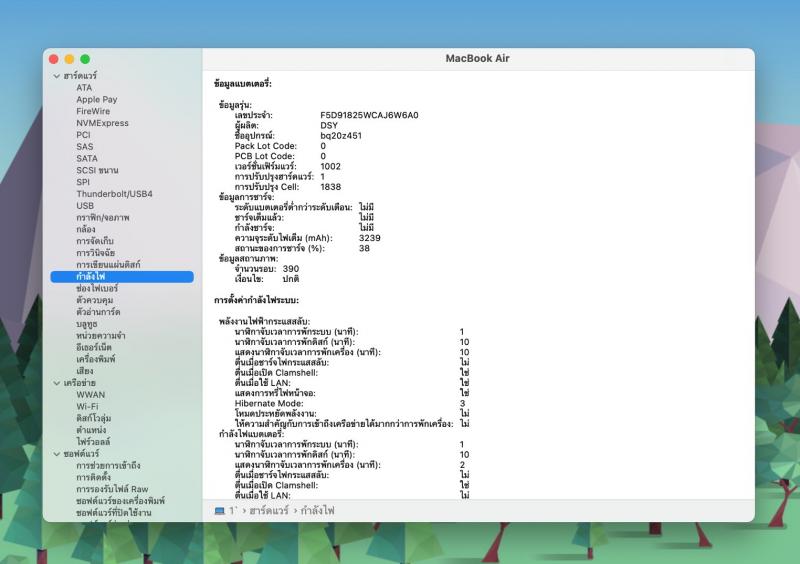Click กำลังไฟ in the bottom path bar
Image resolution: width=800 pixels, height=564 pixels.
[317, 510]
